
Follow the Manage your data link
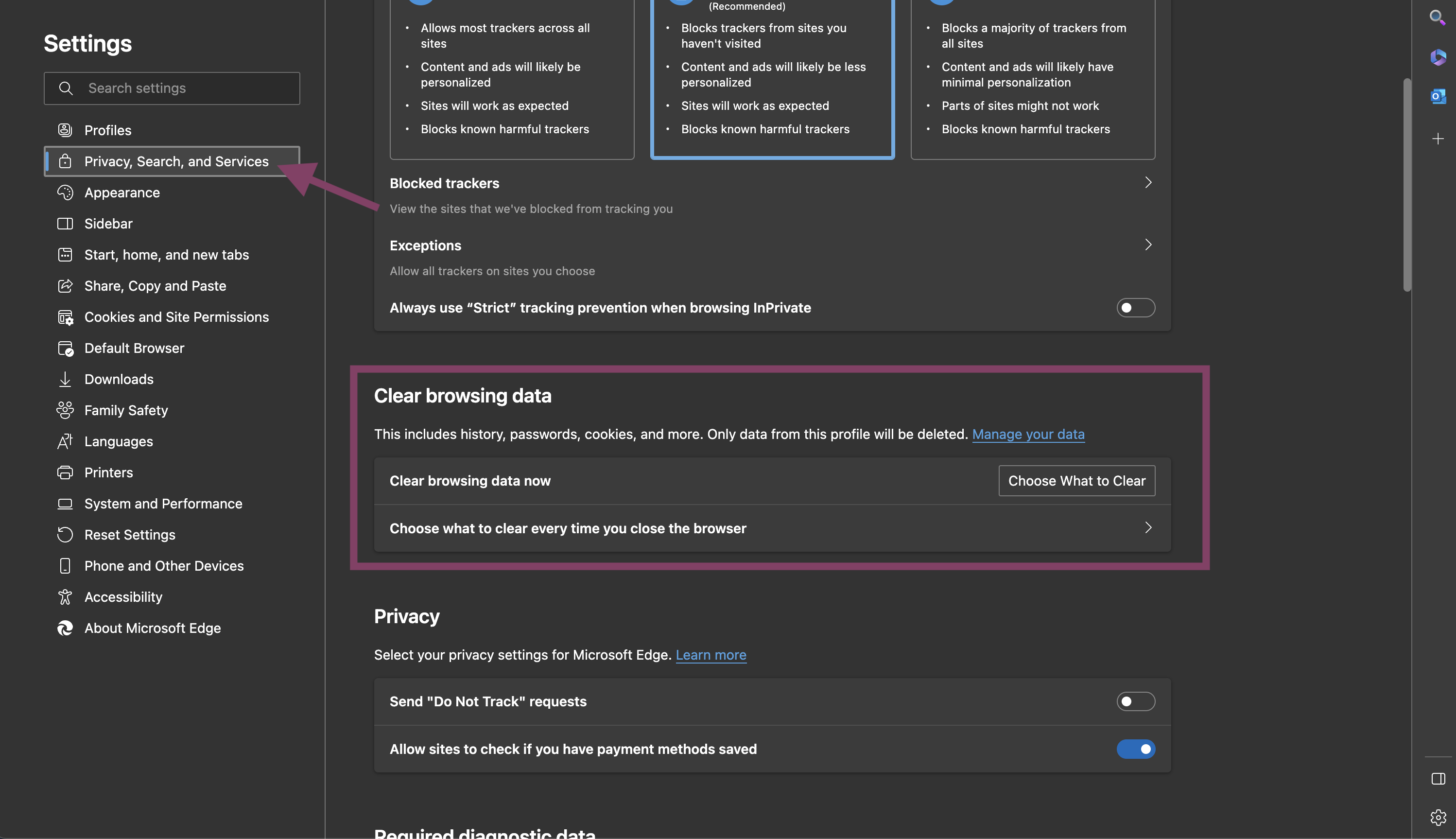coord(1028,434)
